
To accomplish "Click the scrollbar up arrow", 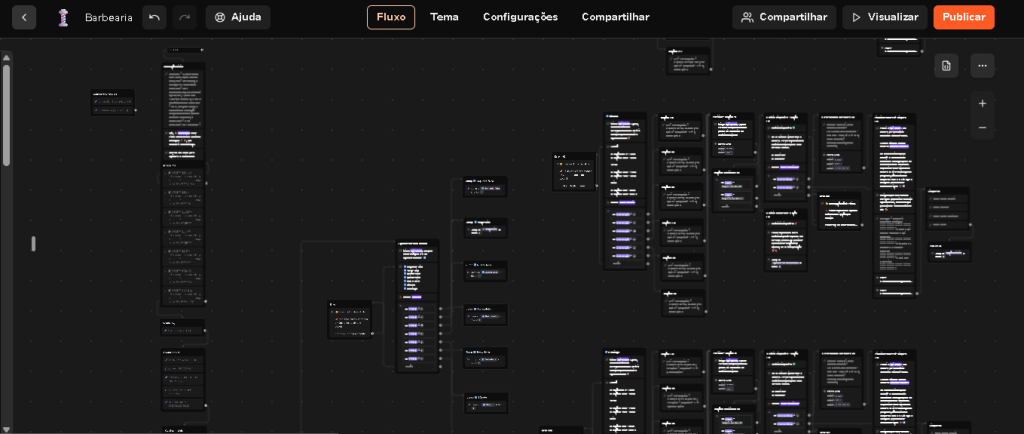I will click(6, 57).
